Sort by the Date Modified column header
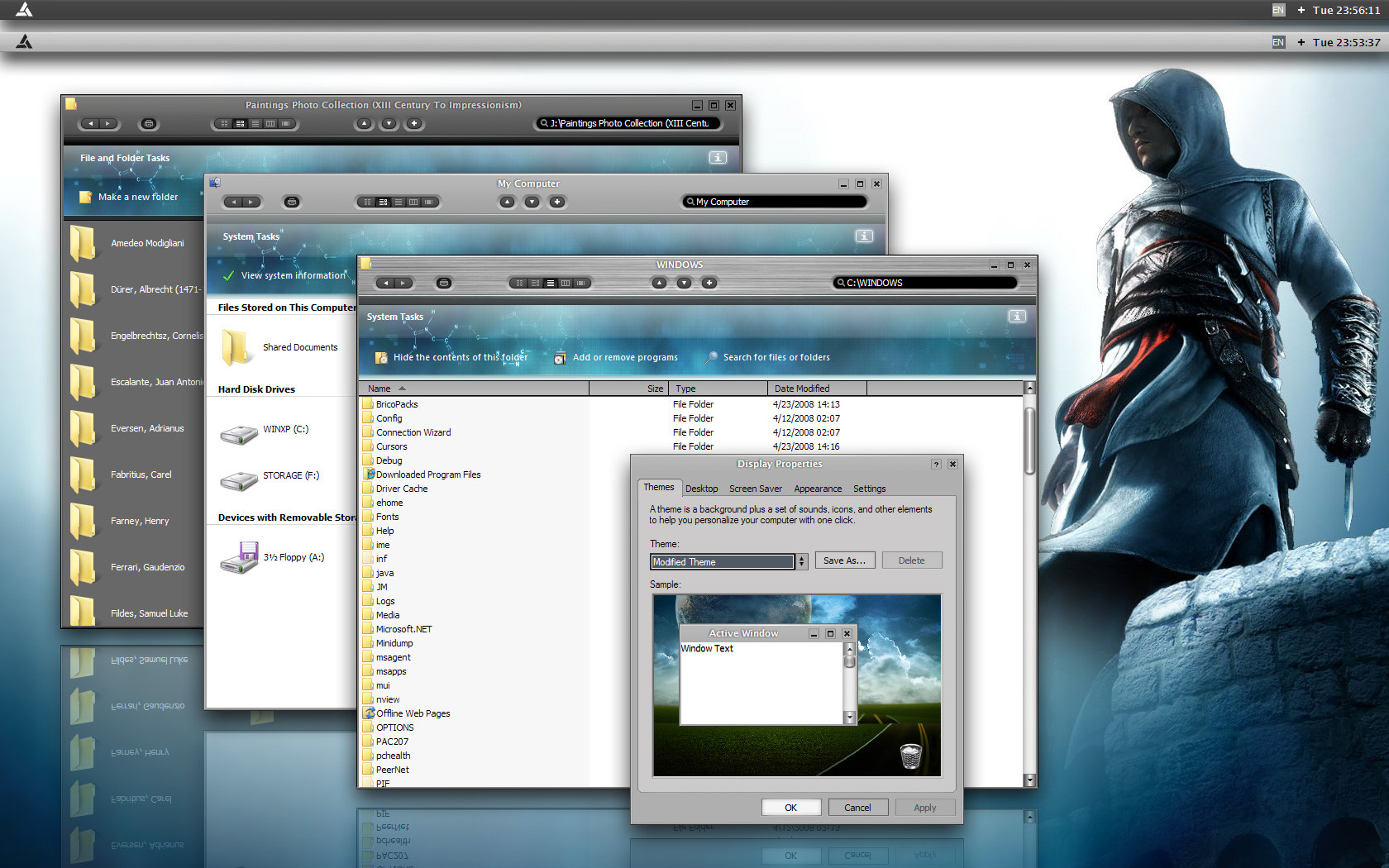Screen dimensions: 1389x868 point(818,389)
